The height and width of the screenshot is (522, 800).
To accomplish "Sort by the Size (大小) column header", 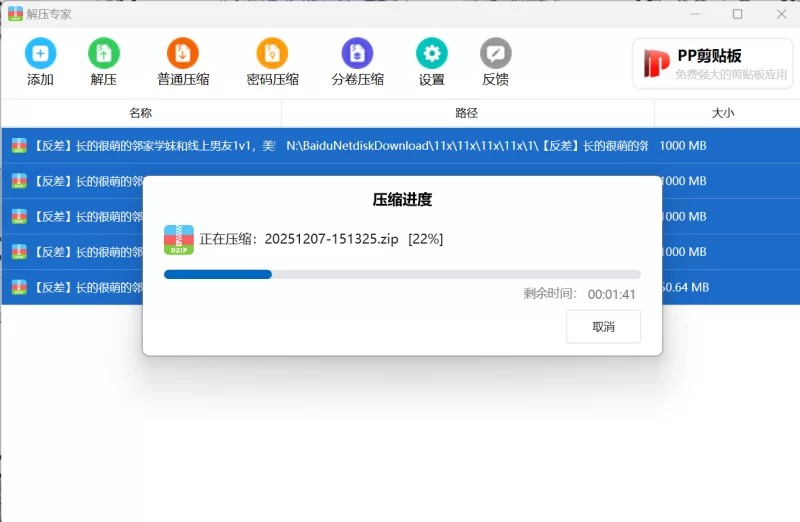I will (x=722, y=113).
